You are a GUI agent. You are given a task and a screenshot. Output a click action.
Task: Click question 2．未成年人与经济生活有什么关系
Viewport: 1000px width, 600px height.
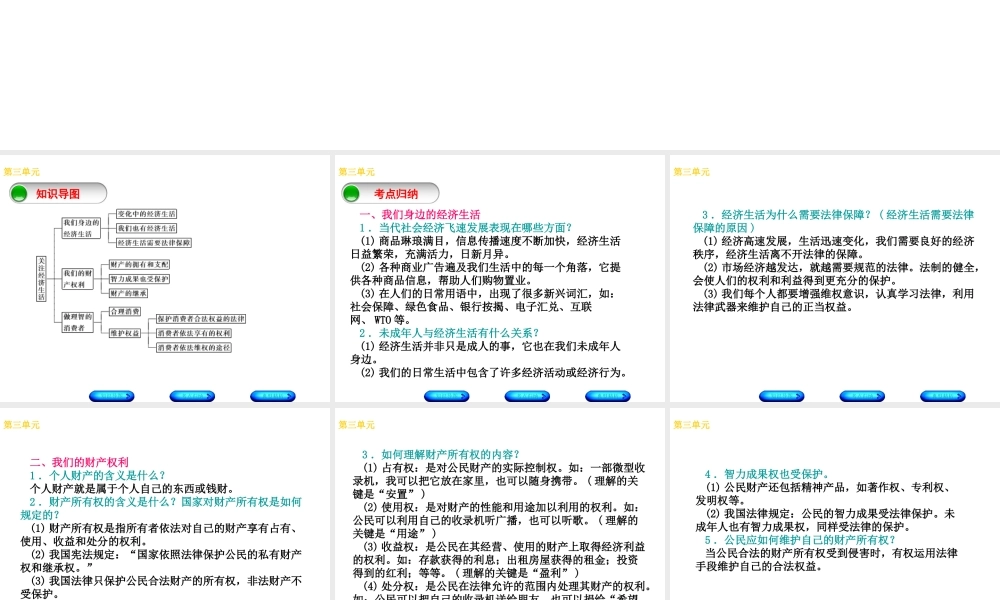[x=449, y=333]
